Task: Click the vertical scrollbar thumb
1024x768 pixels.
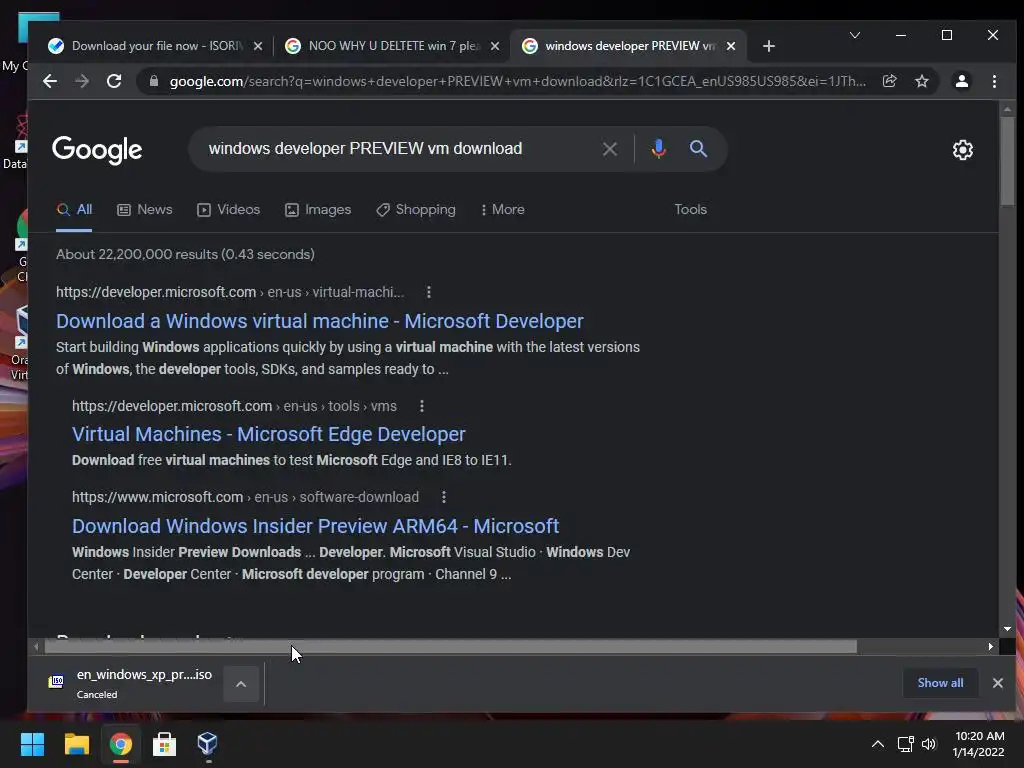Action: point(1007,161)
